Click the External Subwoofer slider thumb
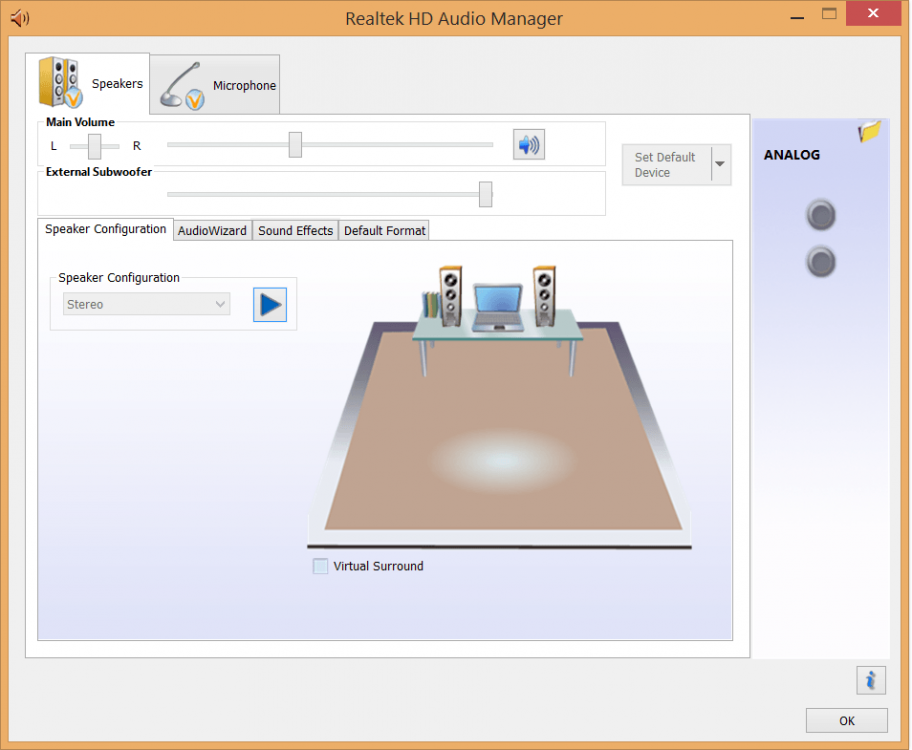Screen dimensions: 912x750 tap(485, 194)
